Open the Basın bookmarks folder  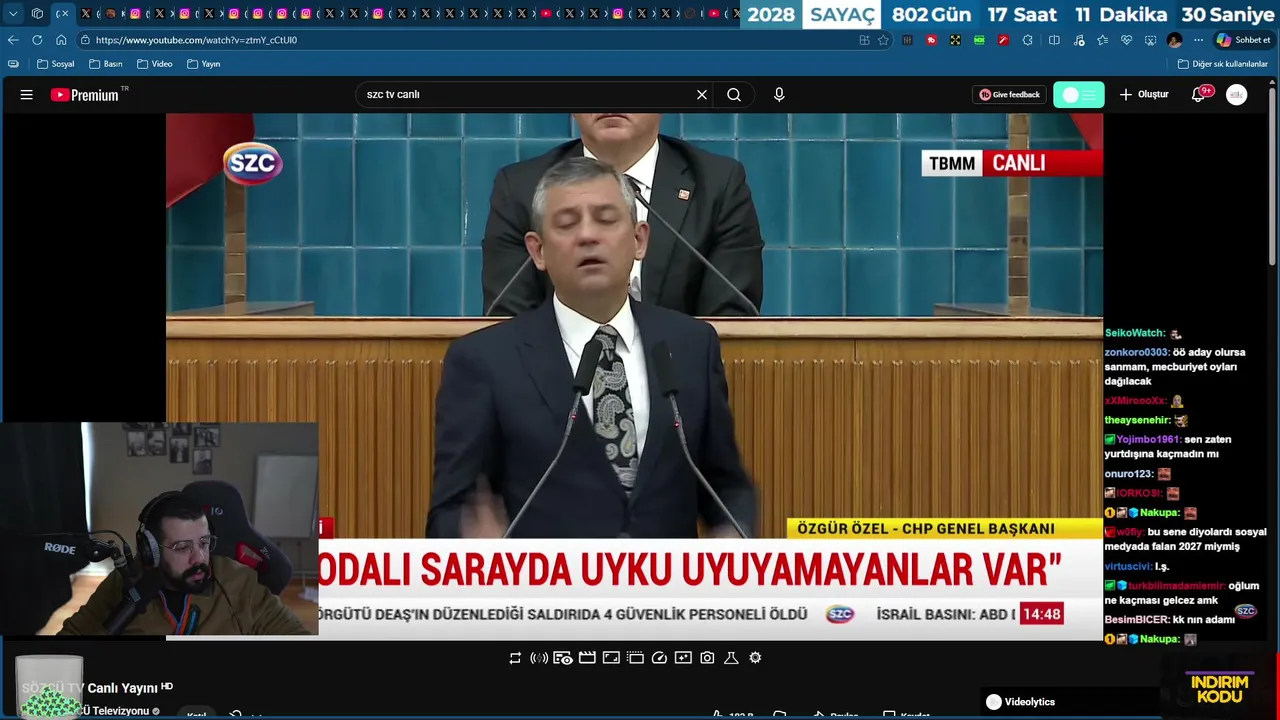click(x=106, y=64)
